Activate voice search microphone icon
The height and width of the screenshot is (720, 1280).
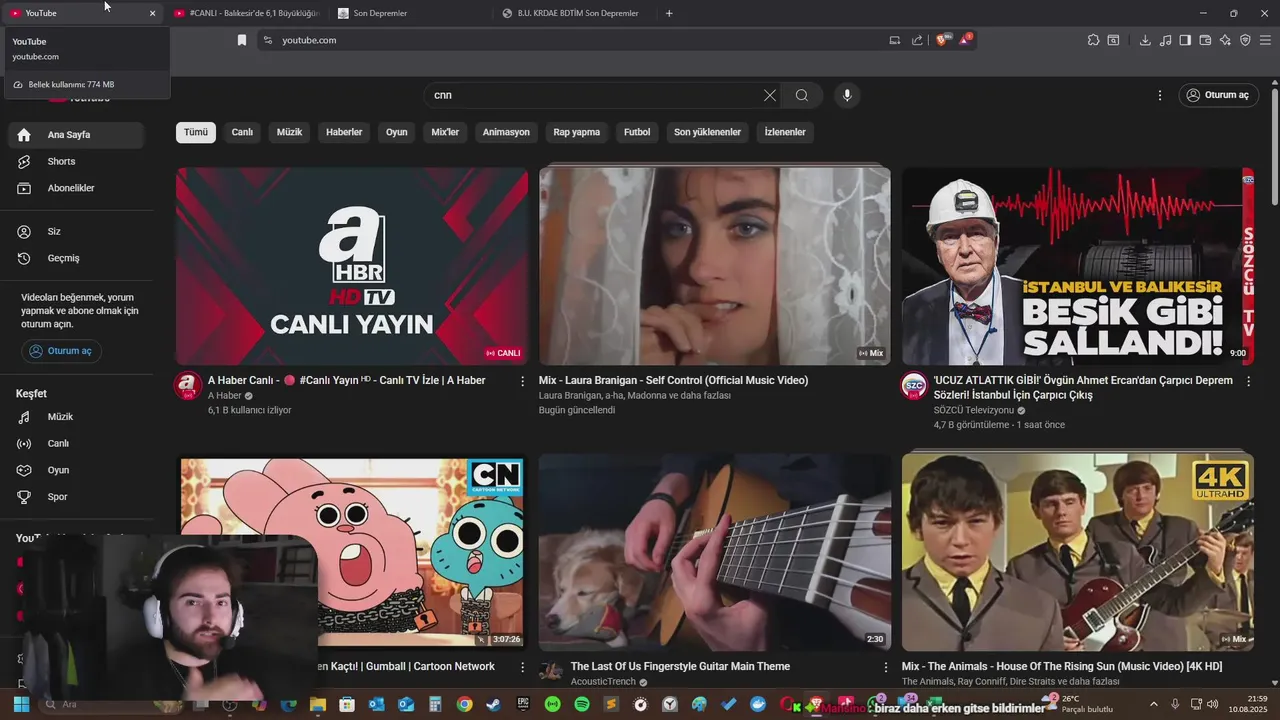847,95
